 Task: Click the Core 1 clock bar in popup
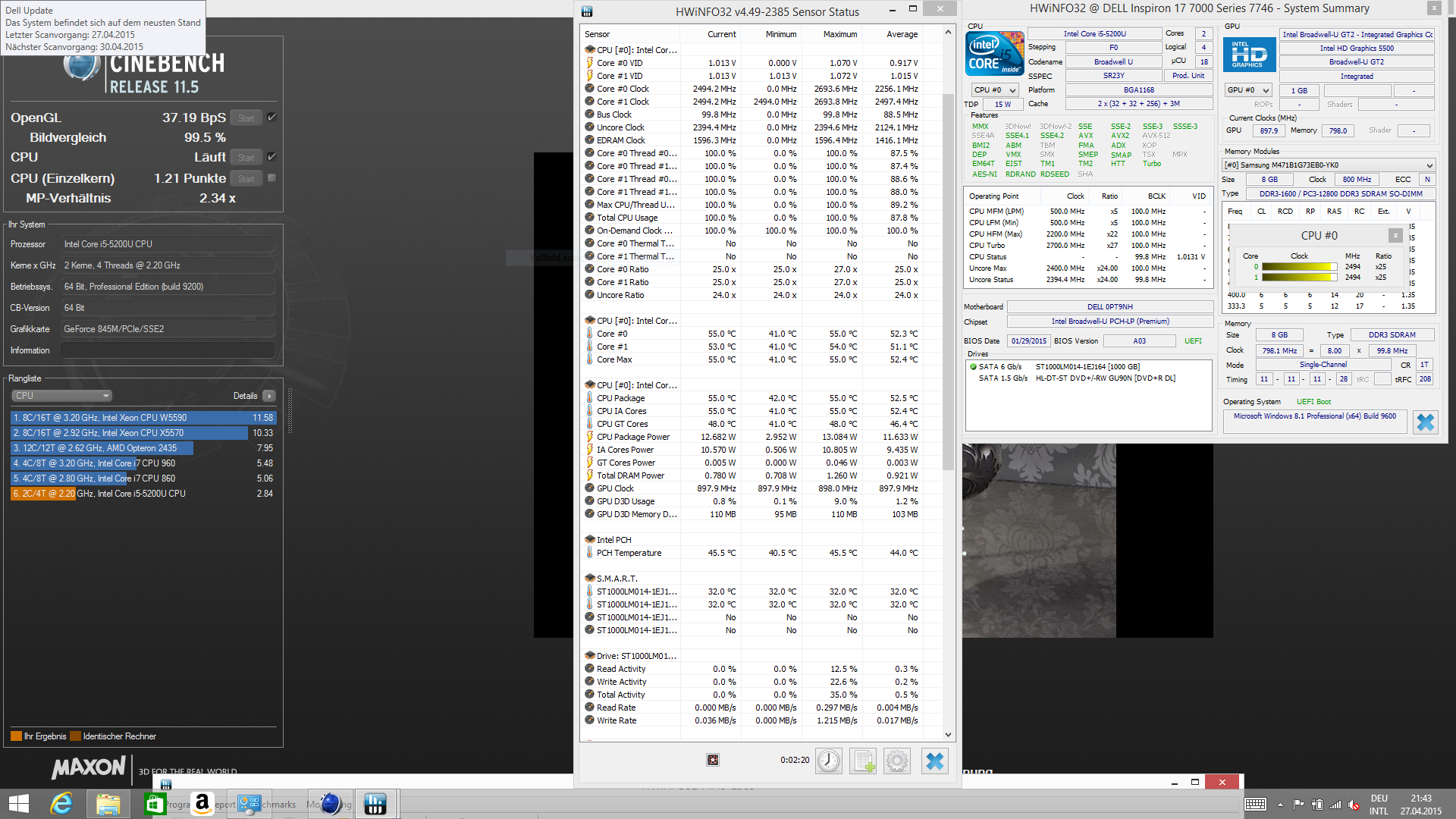pyautogui.click(x=1299, y=278)
